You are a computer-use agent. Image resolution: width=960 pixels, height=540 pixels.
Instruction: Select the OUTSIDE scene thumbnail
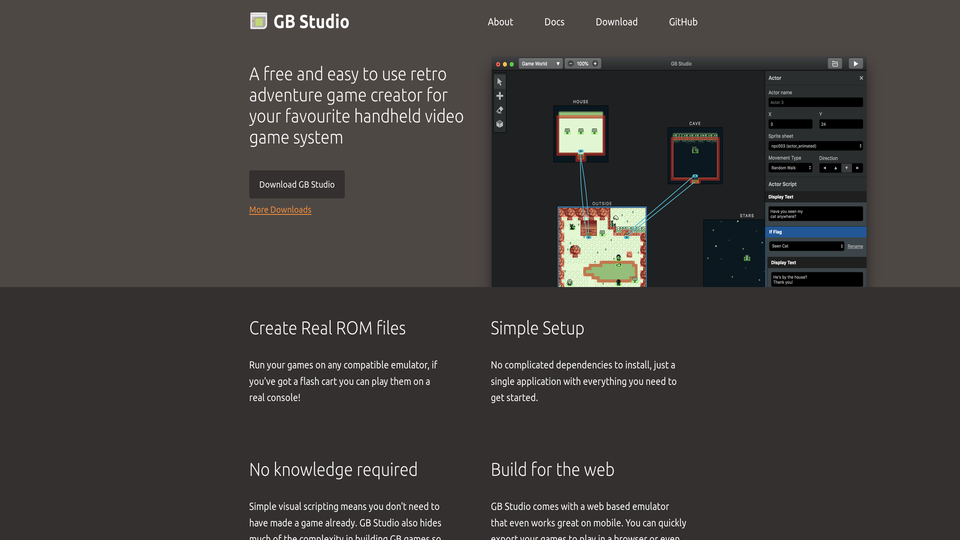click(x=602, y=247)
